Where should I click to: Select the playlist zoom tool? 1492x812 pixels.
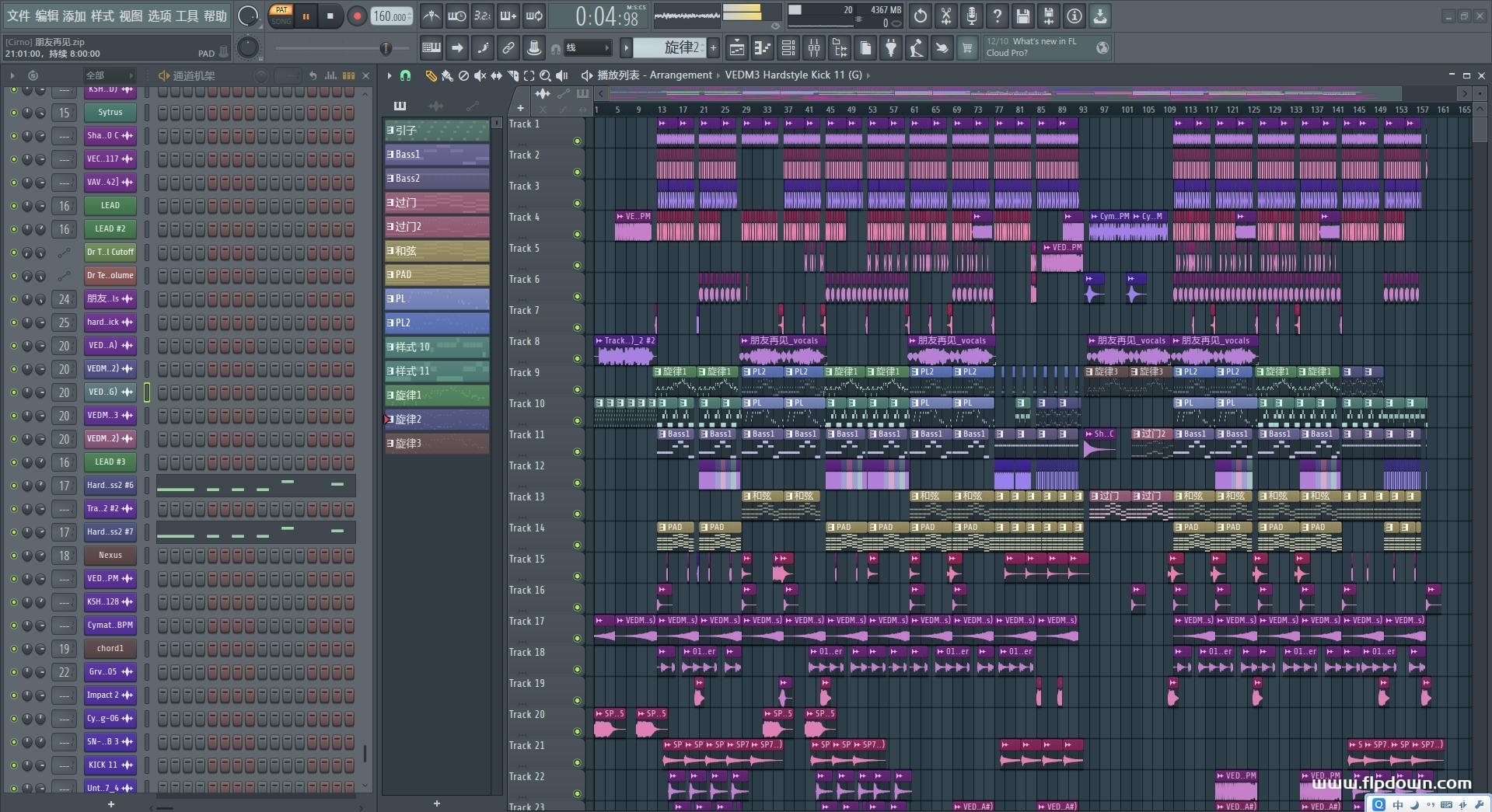(x=545, y=75)
